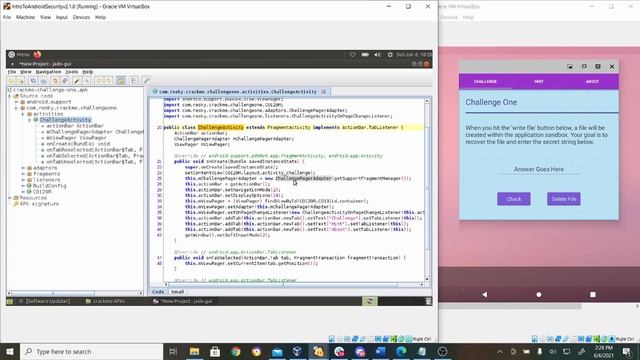Viewport: 640px width, 360px height.
Task: Open Google Chrome from Windows taskbar
Action: pos(236,351)
